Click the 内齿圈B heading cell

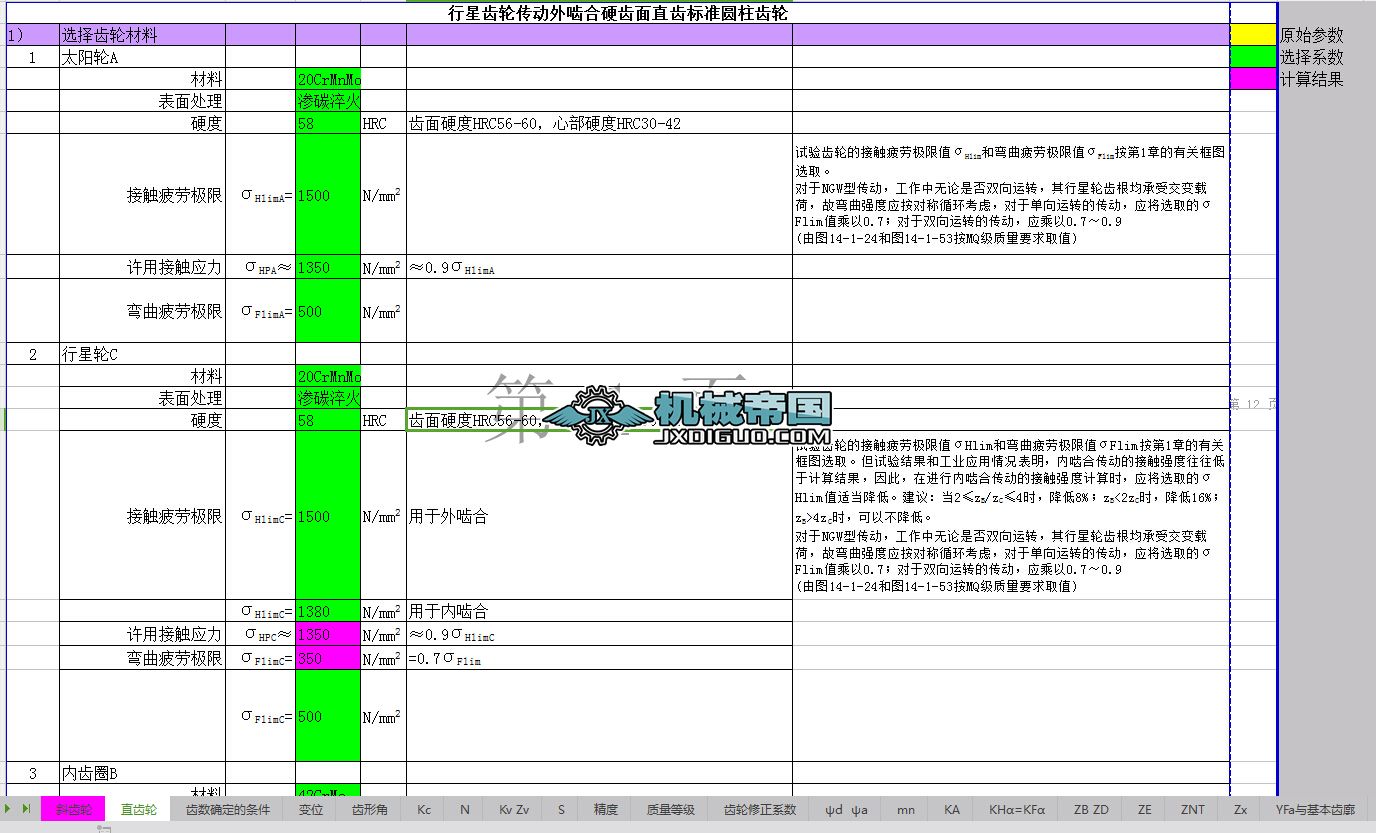click(x=142, y=773)
